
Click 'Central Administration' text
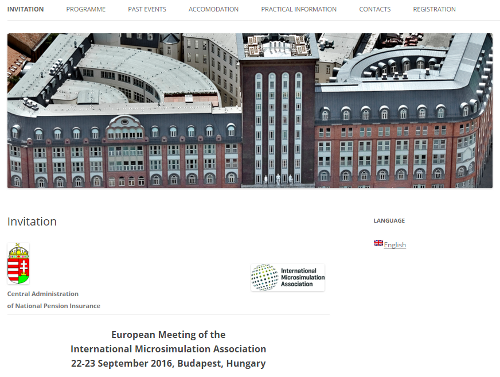(43, 294)
